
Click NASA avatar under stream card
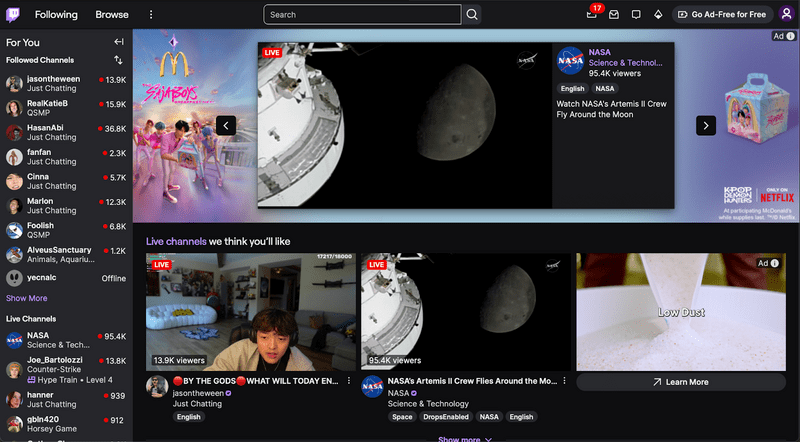point(372,386)
